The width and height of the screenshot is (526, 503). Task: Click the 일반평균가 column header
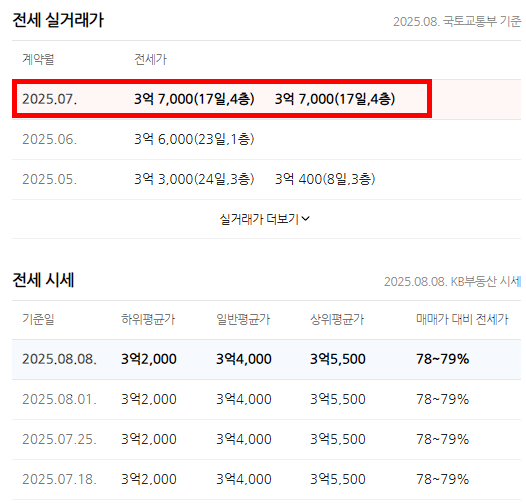pyautogui.click(x=243, y=319)
